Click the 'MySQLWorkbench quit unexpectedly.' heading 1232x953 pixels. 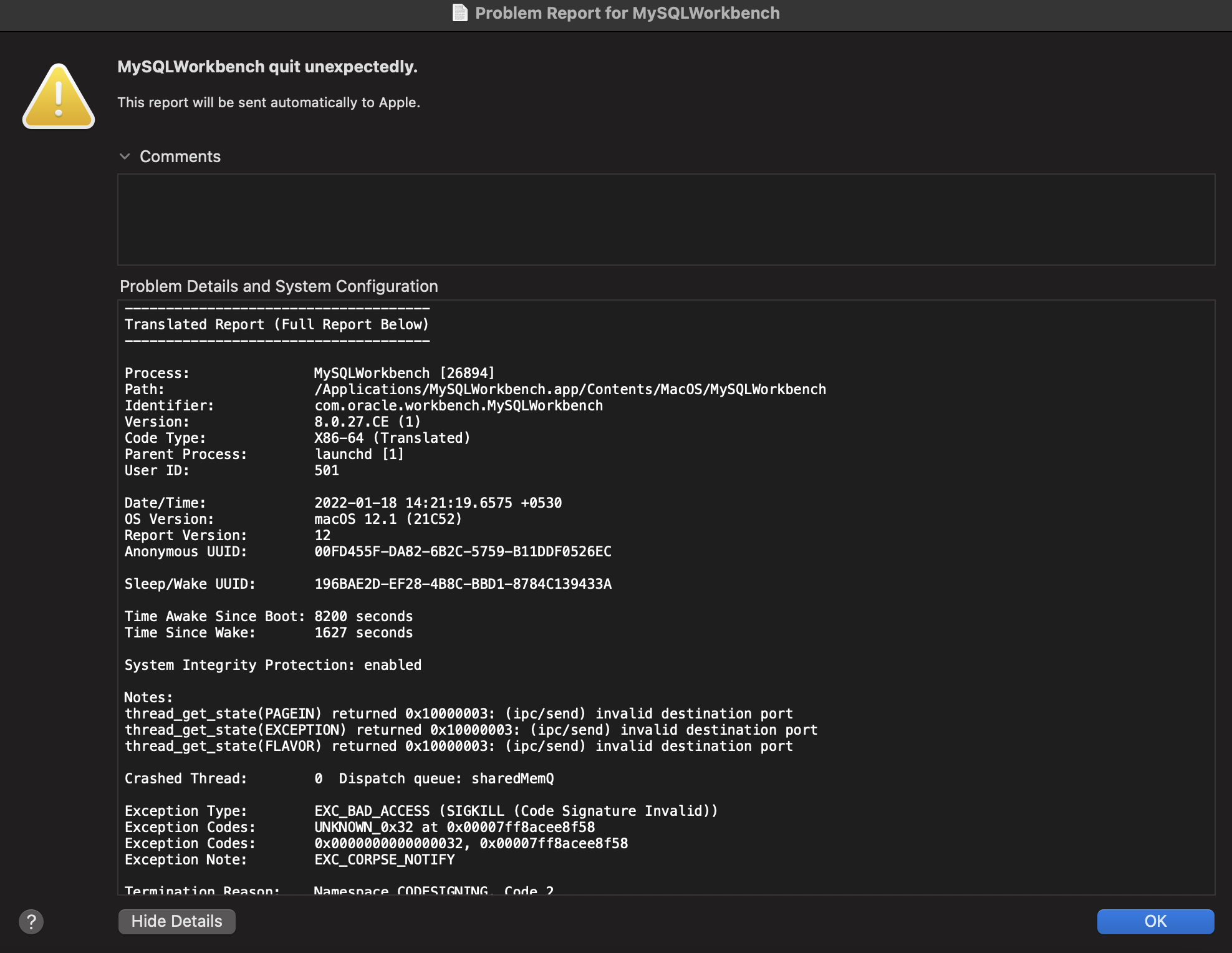click(267, 67)
